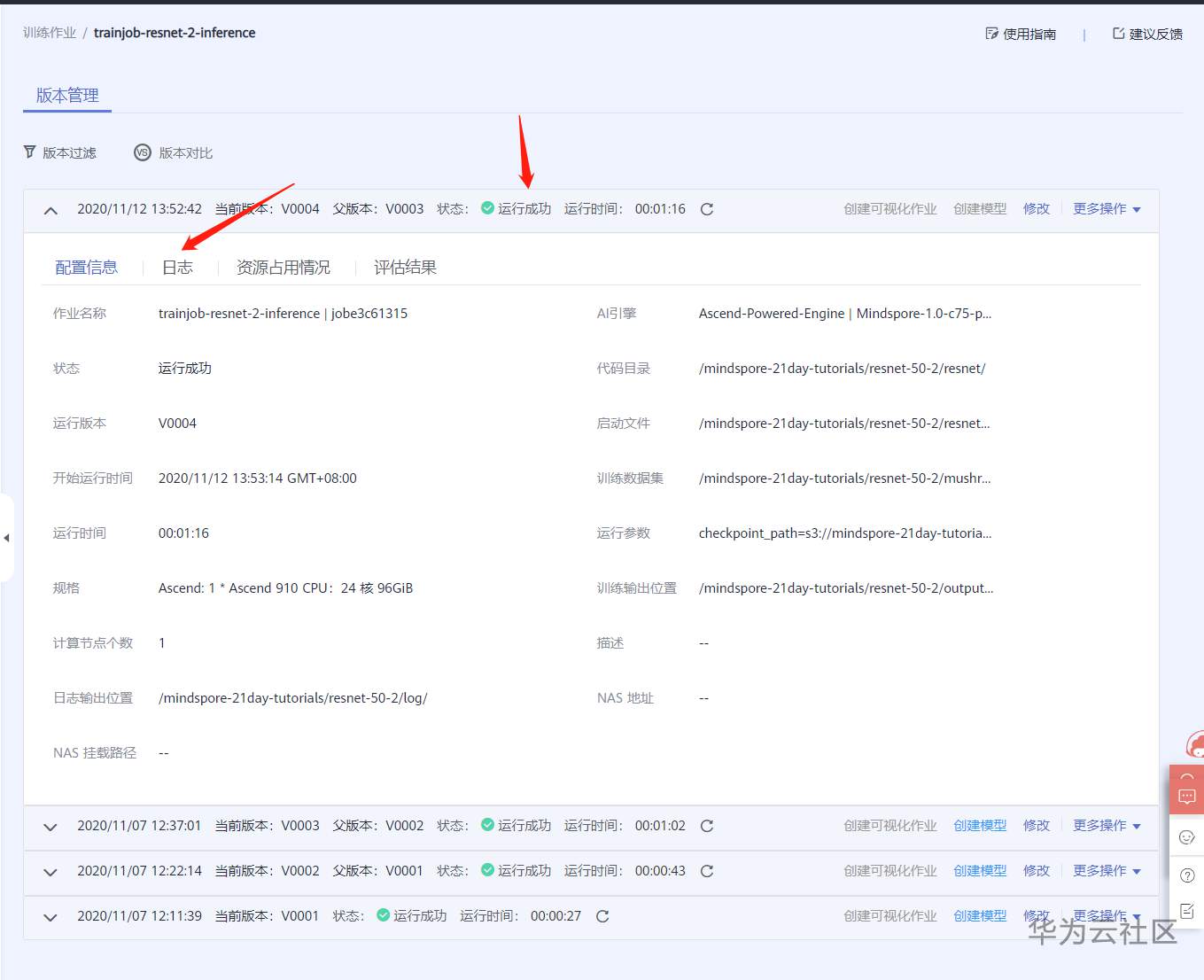Expand the V0002 version row
Screen dimensions: 1204x980
click(50, 872)
